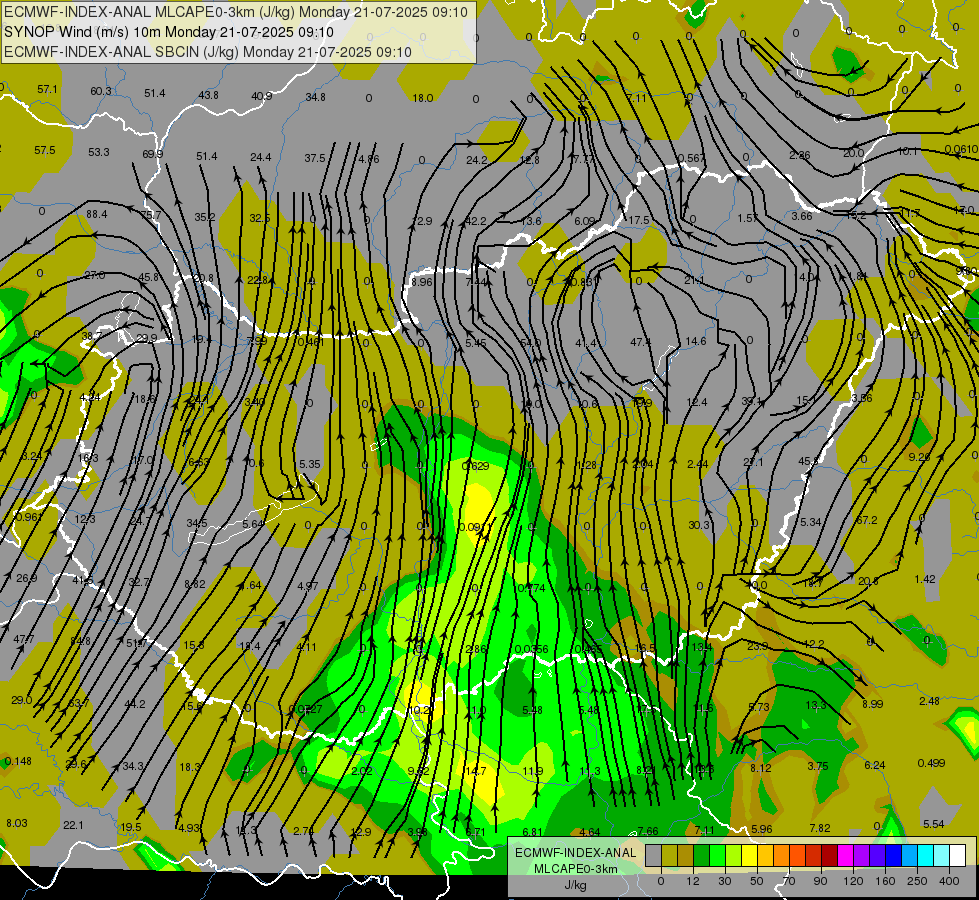This screenshot has height=900, width=979.
Task: Click the map value '22.1'
Action: point(73,825)
